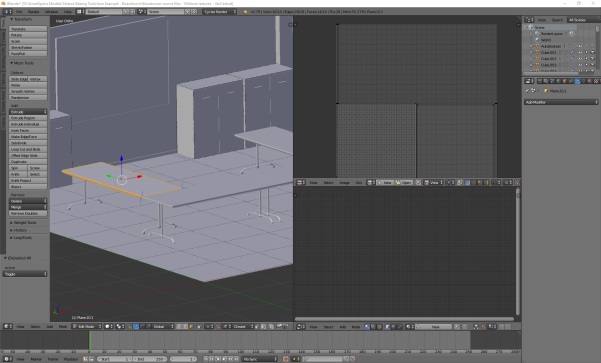Open the File menu
This screenshot has width=601, height=363.
19,11
